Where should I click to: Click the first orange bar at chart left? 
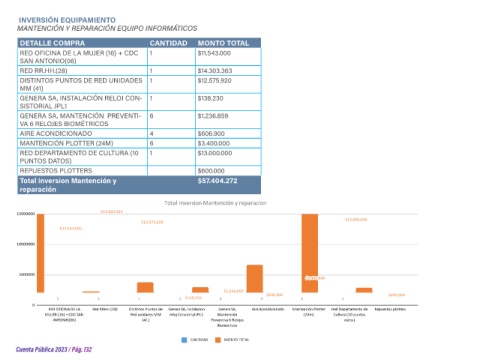coord(40,253)
